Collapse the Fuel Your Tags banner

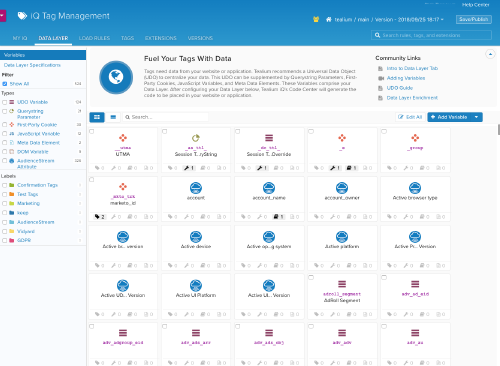490,54
